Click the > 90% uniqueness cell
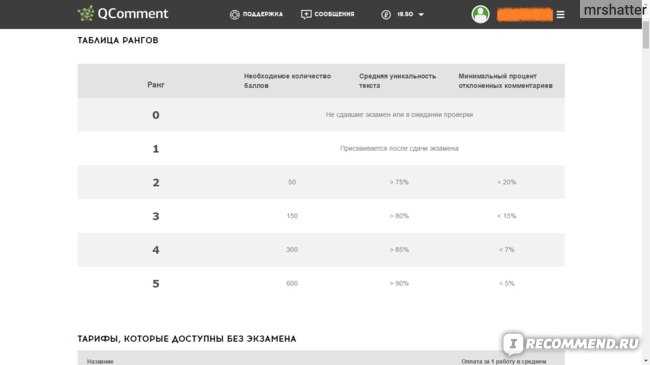This screenshot has height=365, width=650. pos(399,283)
